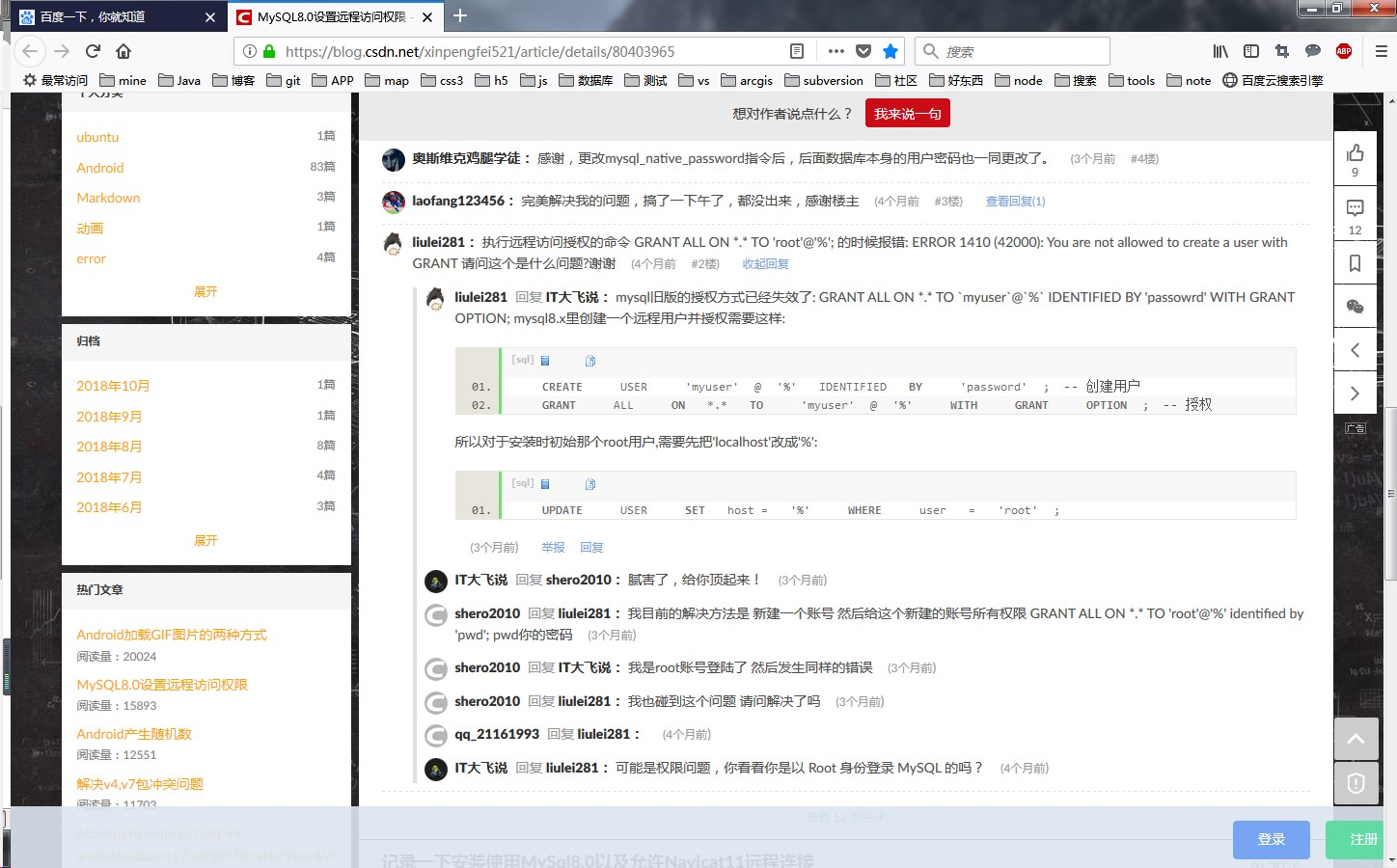Viewport: 1397px width, 868px height.
Task: Open article Android加载GIF图片的两种方式
Action: 172,635
